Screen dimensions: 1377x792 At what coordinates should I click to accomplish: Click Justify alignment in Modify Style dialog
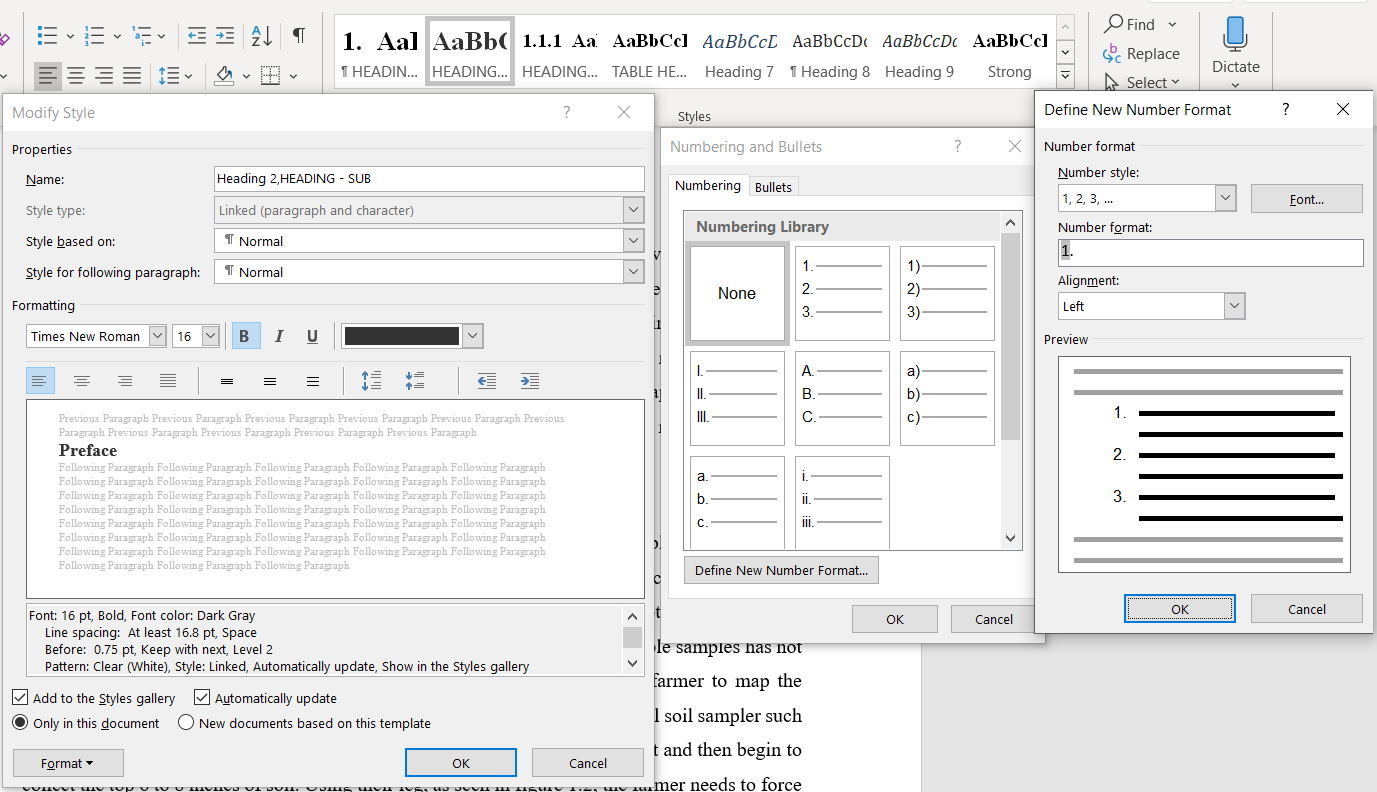click(x=168, y=380)
